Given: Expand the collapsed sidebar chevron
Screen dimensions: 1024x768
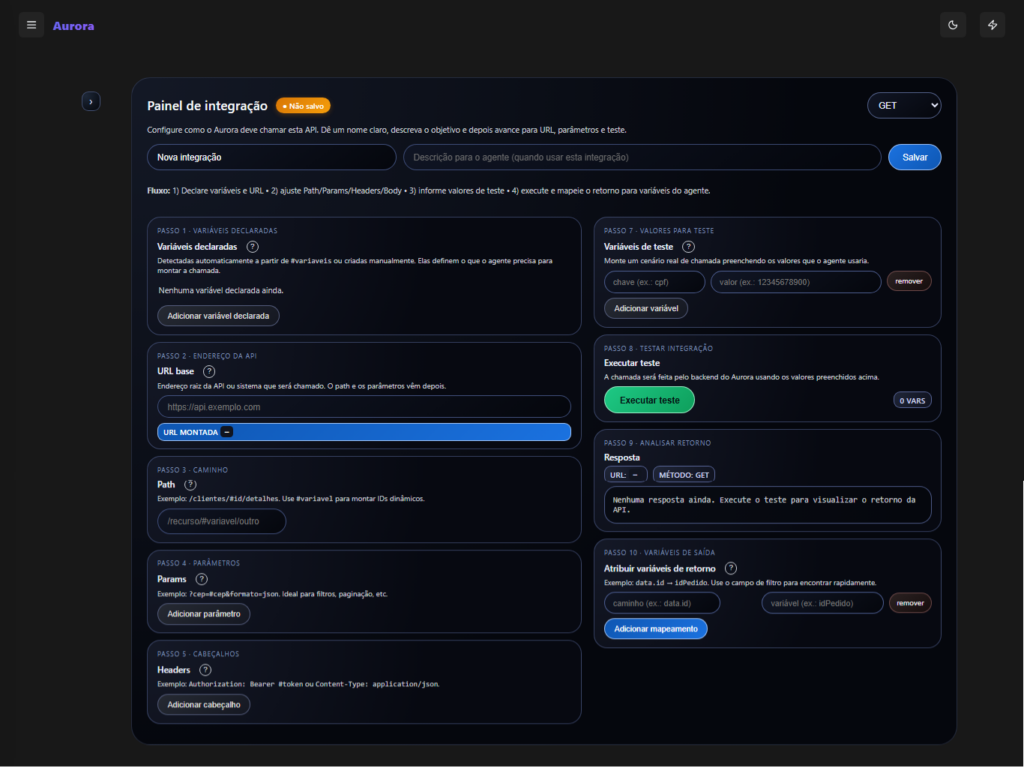Looking at the screenshot, I should pyautogui.click(x=91, y=101).
